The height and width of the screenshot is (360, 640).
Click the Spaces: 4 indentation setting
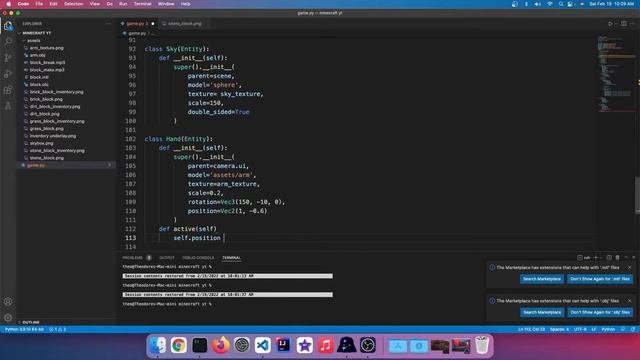click(x=559, y=329)
